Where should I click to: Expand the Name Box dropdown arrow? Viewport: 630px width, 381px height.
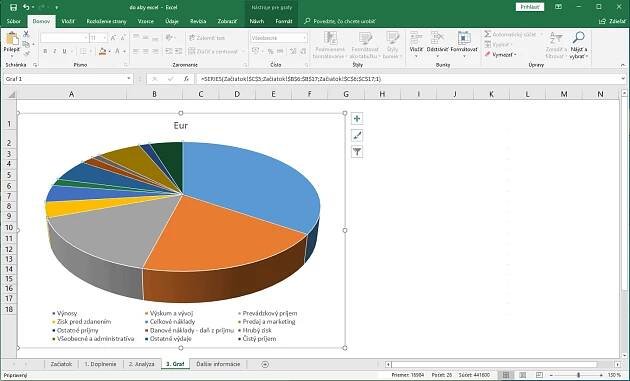(129, 79)
